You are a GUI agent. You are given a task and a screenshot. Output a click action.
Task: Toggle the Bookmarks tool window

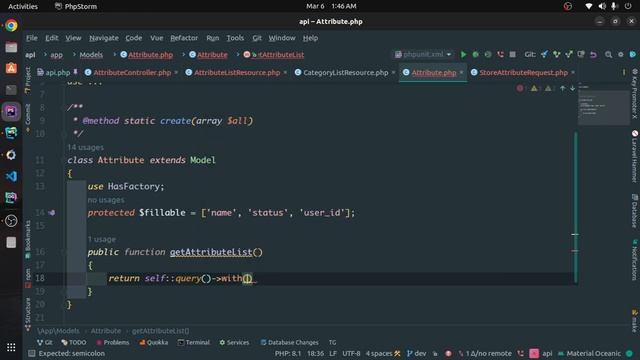coord(28,239)
